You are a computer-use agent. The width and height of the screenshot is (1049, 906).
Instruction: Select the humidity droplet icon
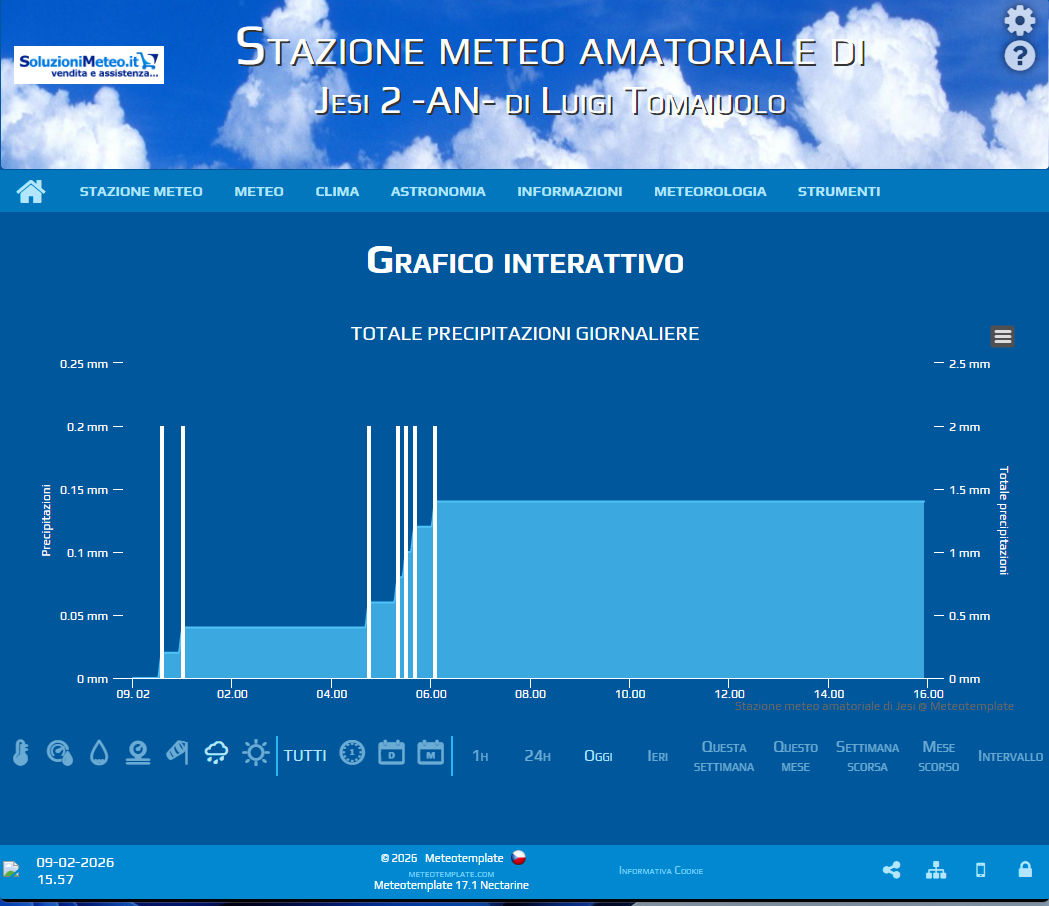98,753
